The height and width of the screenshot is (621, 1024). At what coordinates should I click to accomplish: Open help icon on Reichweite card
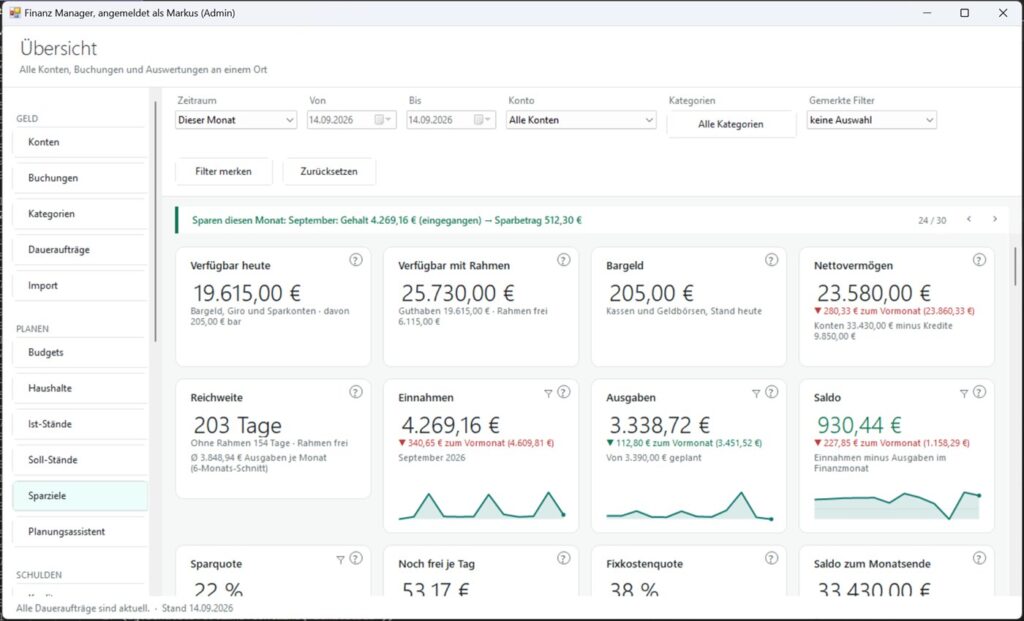pos(355,392)
